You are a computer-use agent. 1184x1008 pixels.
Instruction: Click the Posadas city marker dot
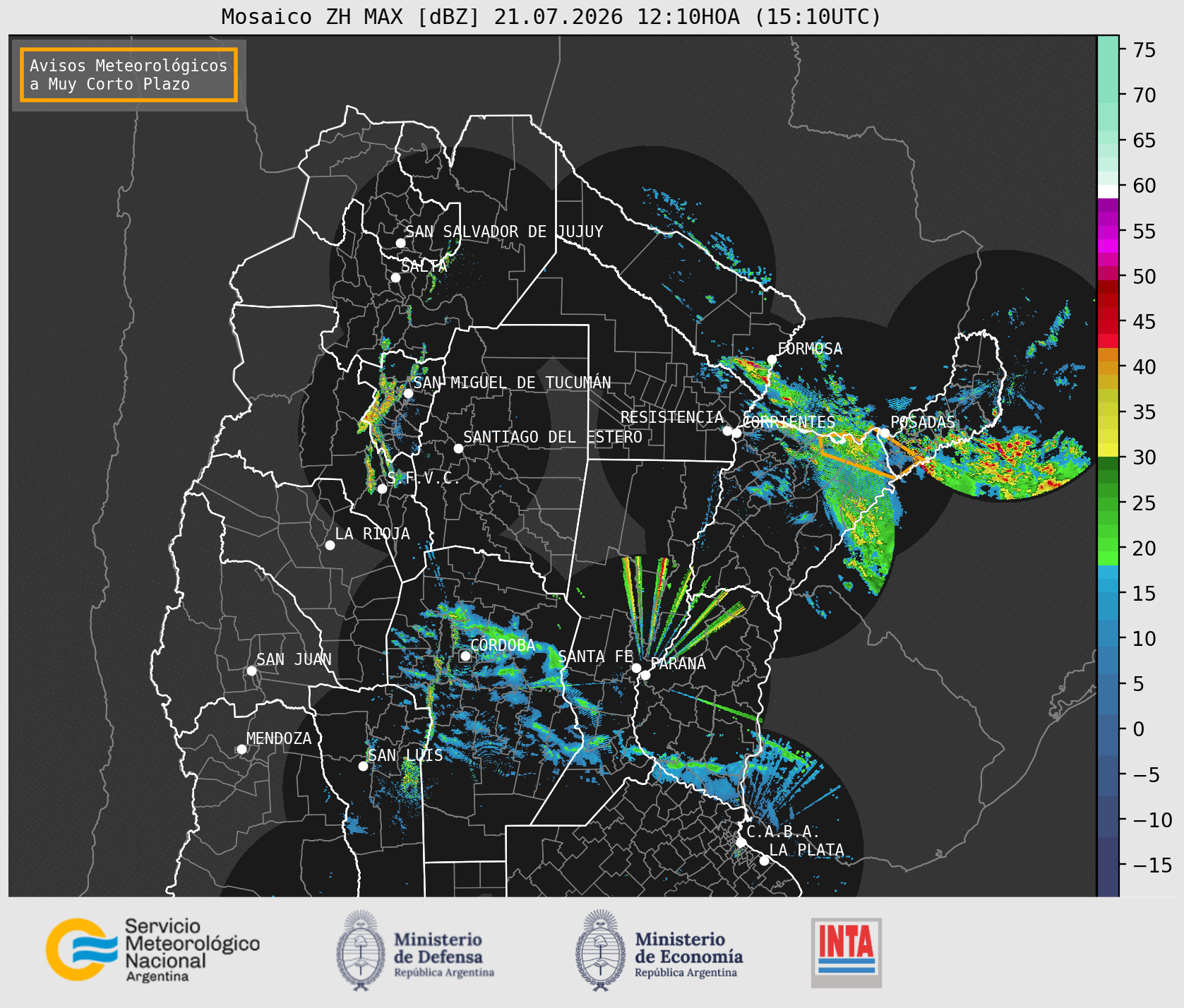pos(885,433)
